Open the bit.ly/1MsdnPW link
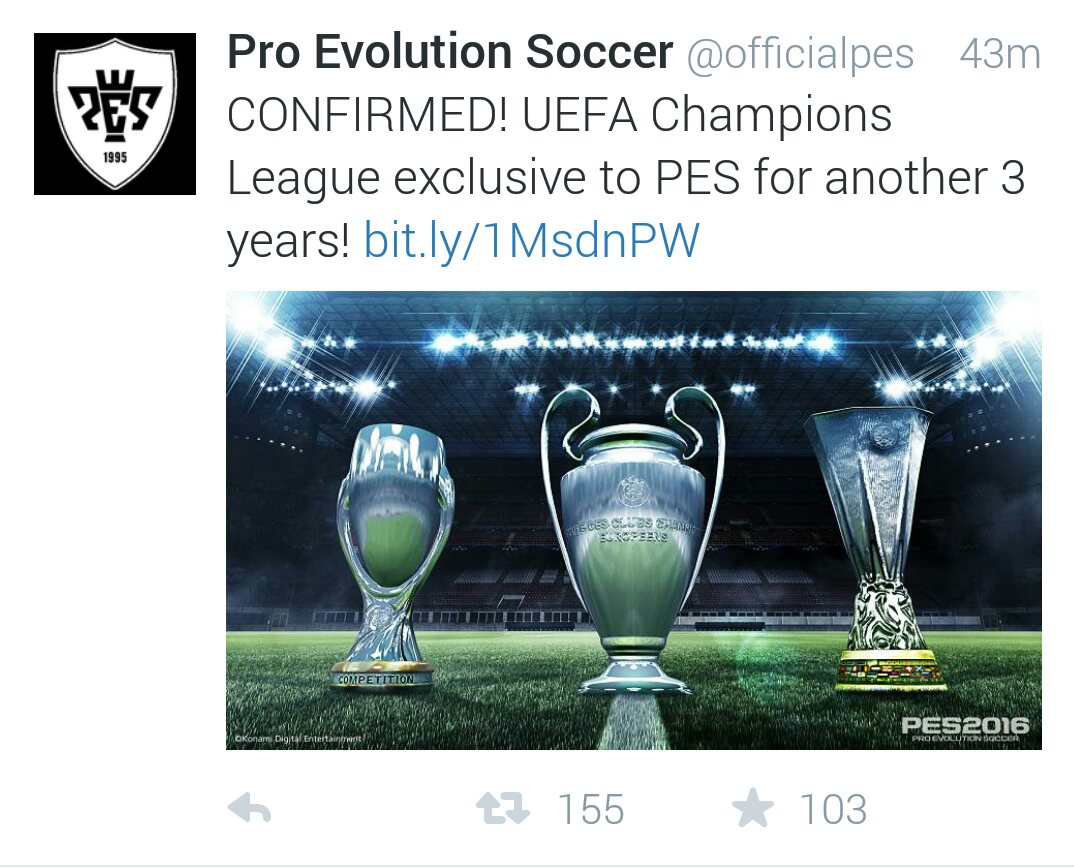 [x=531, y=241]
